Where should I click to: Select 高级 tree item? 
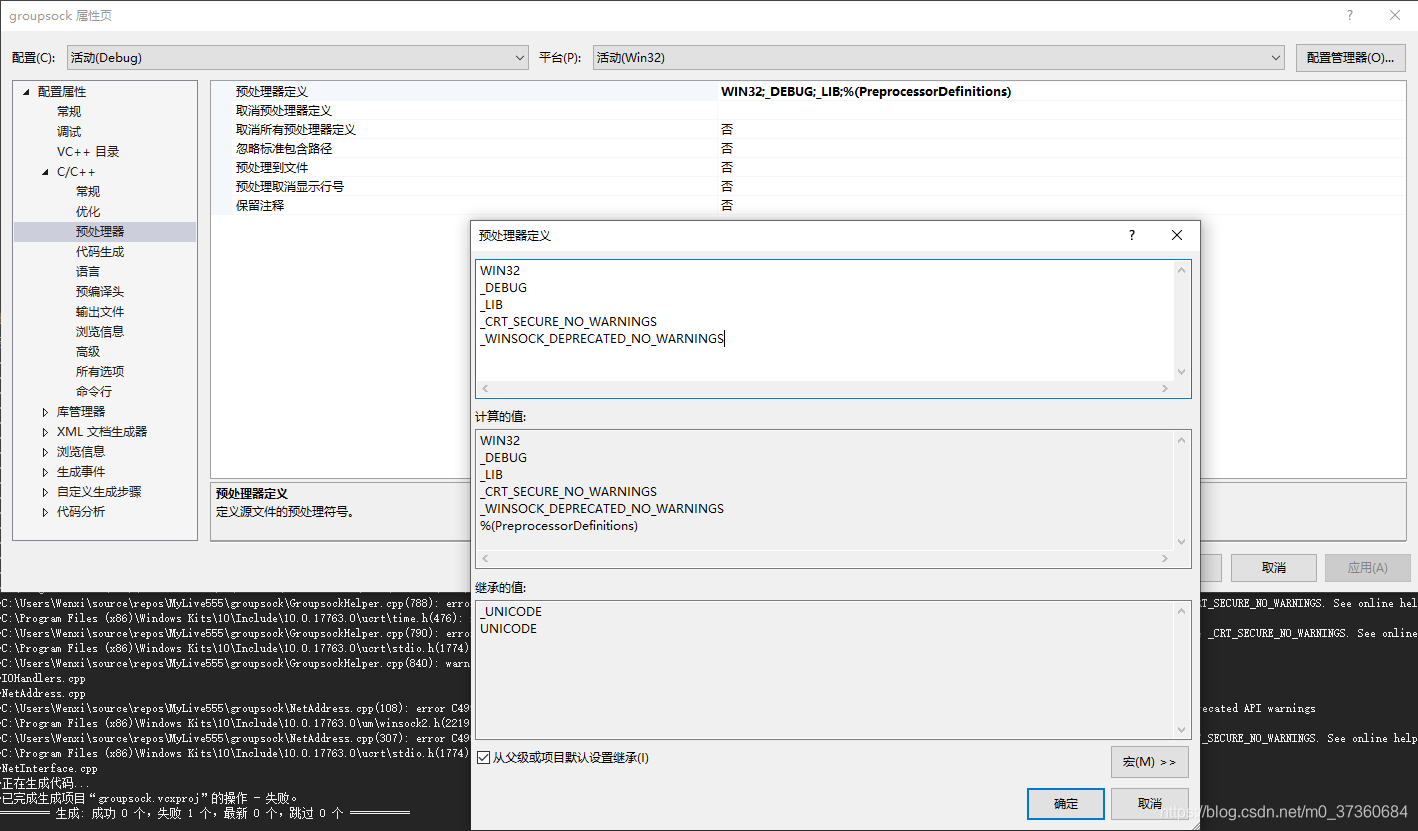point(88,352)
